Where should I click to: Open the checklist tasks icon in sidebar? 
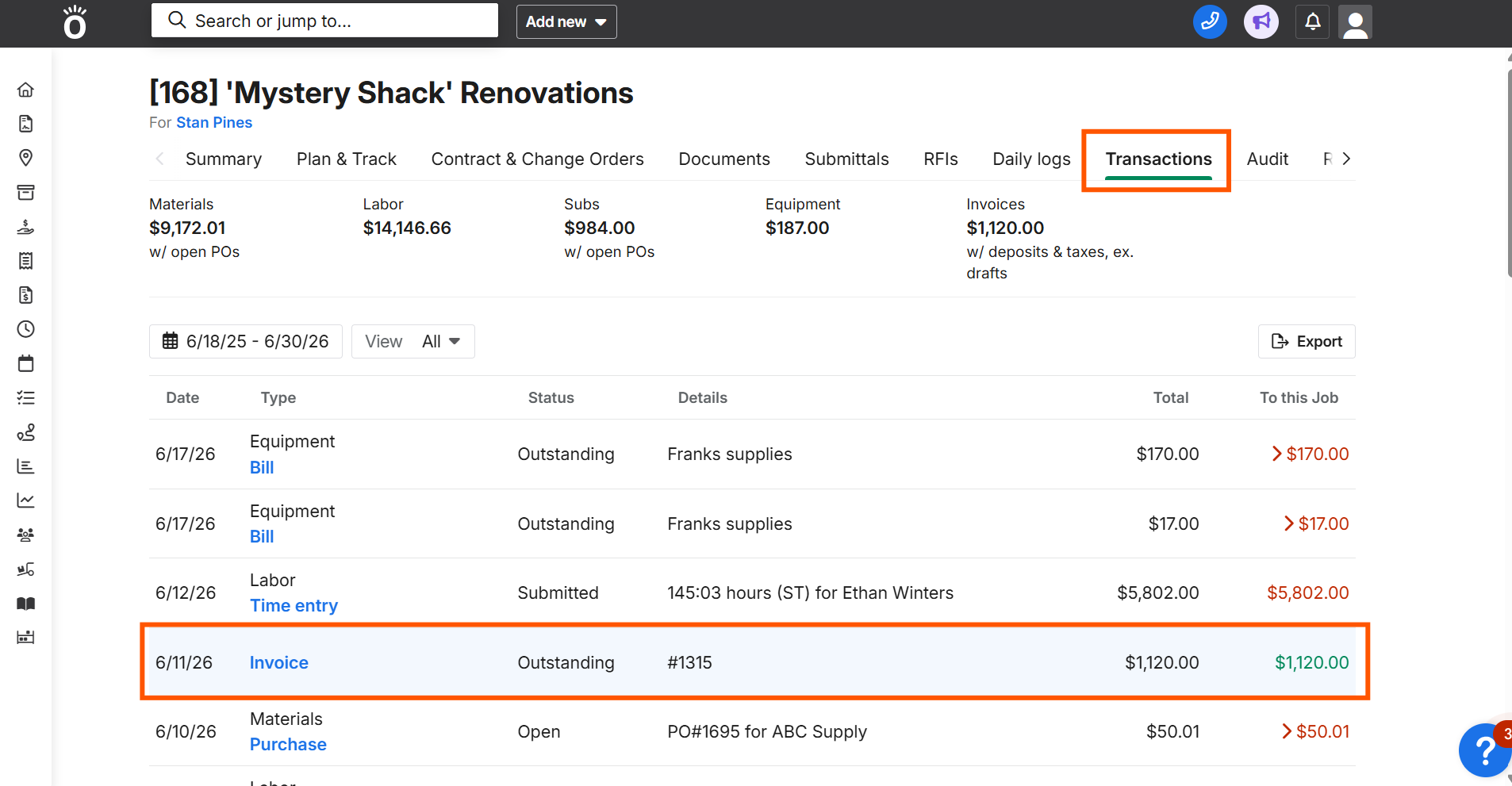[x=25, y=397]
